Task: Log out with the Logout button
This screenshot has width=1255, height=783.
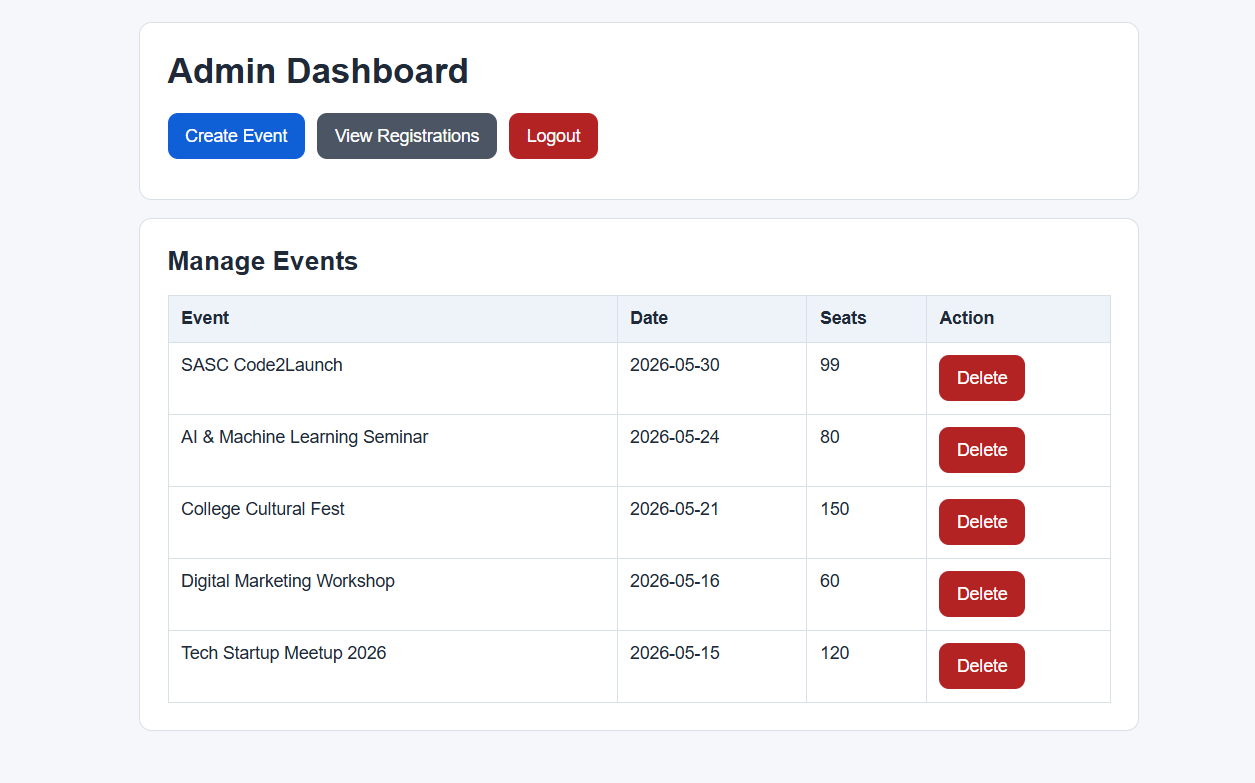Action: click(x=553, y=136)
